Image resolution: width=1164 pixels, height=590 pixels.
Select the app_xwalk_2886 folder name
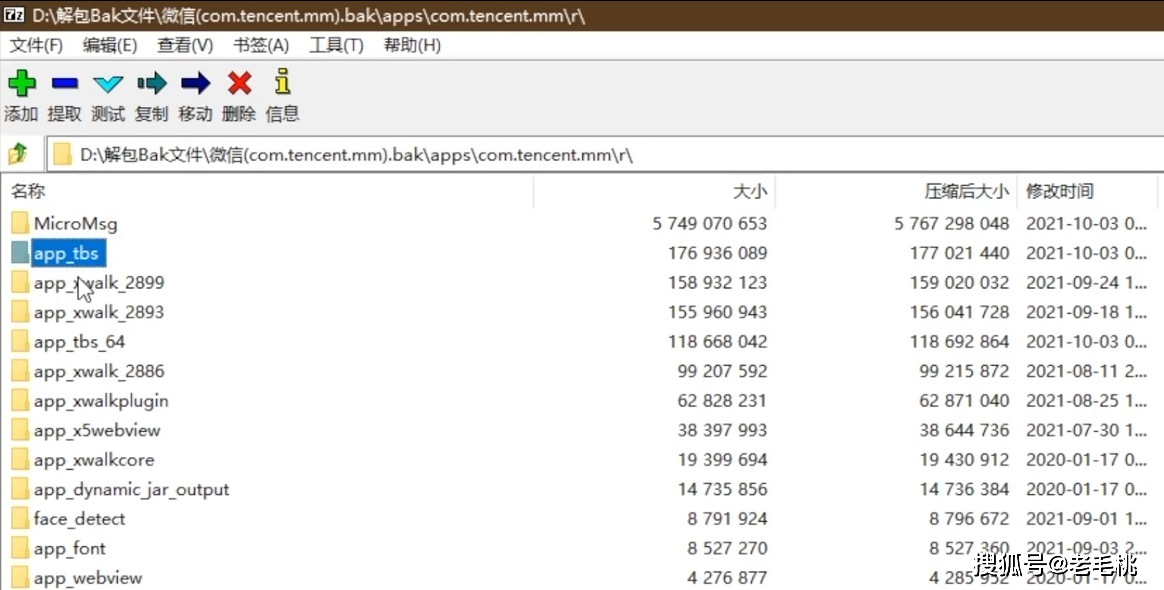[99, 371]
